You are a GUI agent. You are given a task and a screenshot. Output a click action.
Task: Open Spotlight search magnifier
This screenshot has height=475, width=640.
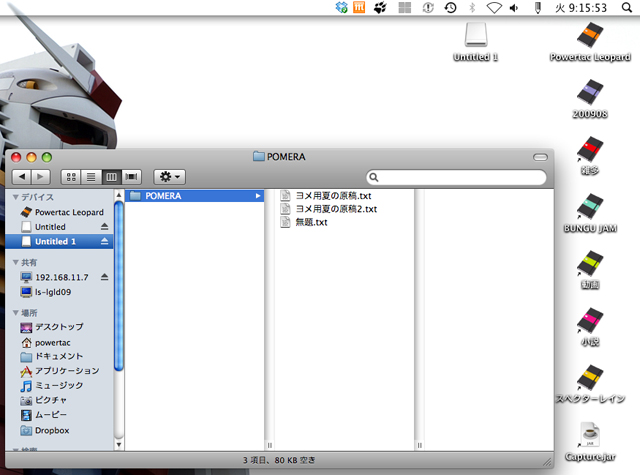(x=627, y=7)
